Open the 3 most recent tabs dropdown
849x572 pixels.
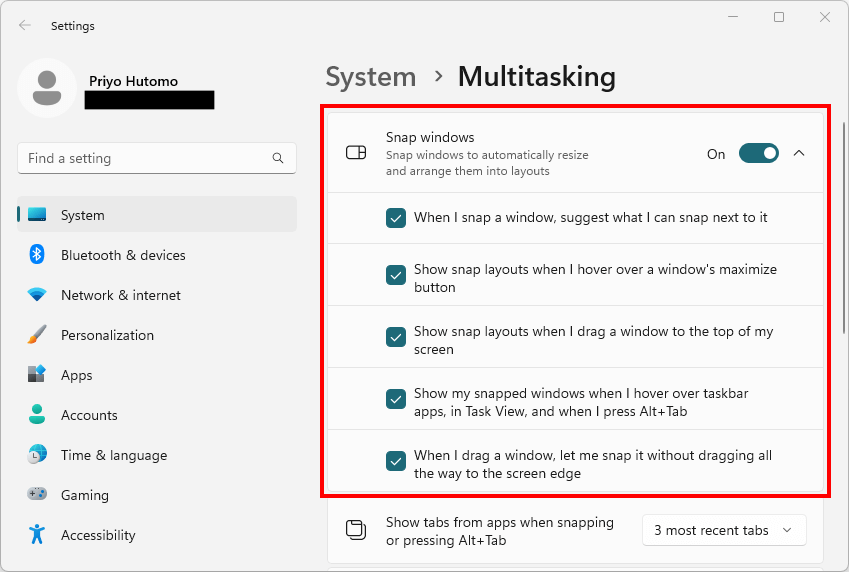tap(723, 530)
